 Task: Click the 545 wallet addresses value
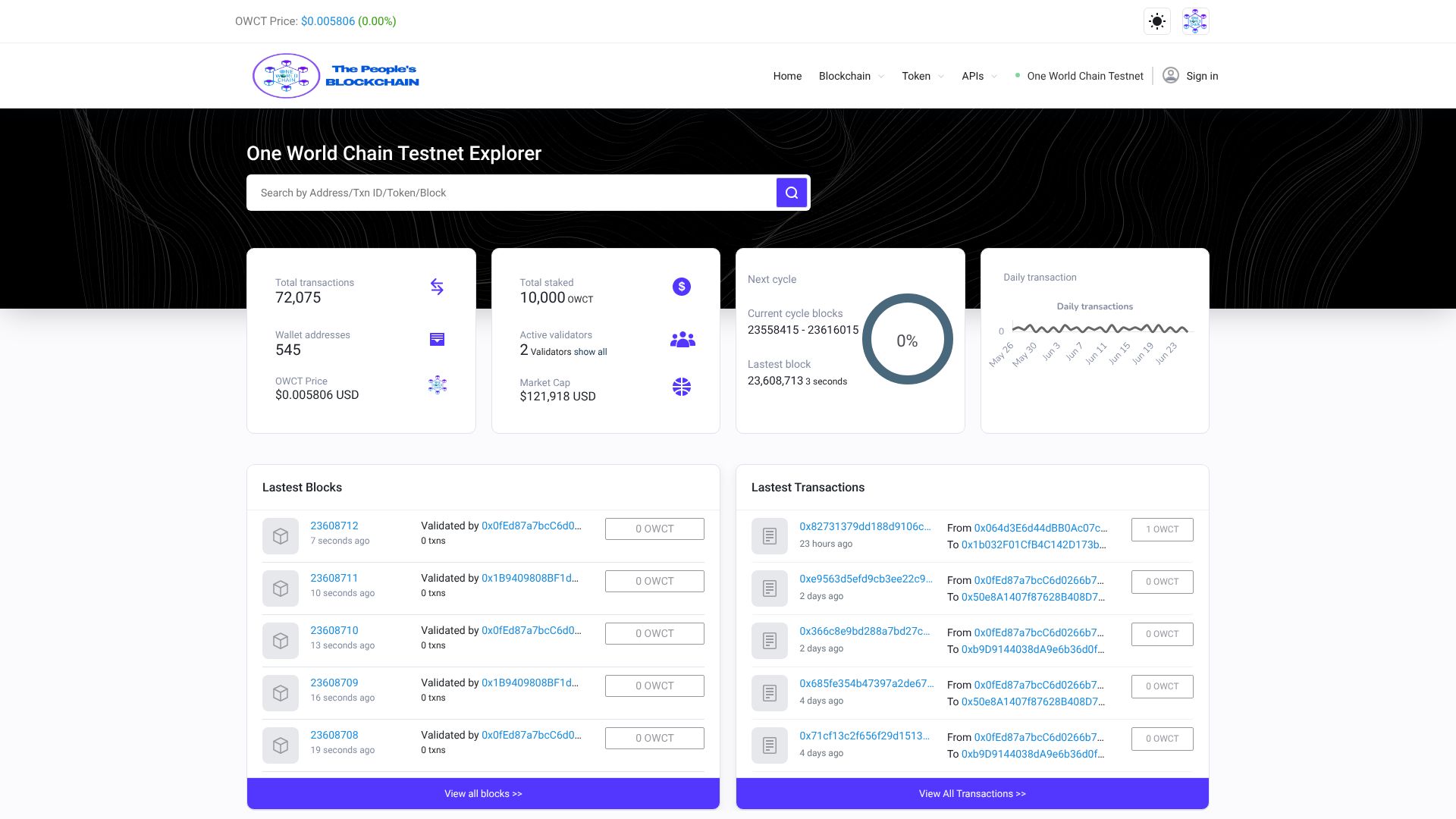(x=288, y=350)
